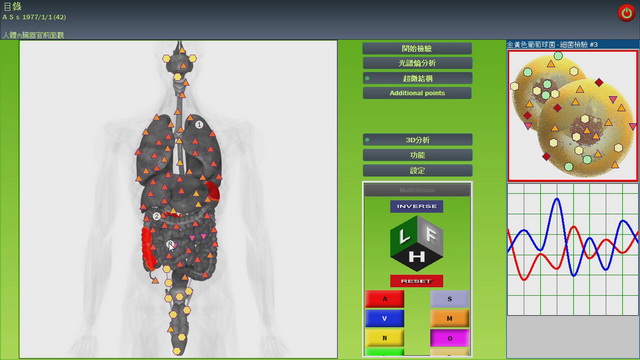Click the red and blue waveform graph

click(573, 249)
